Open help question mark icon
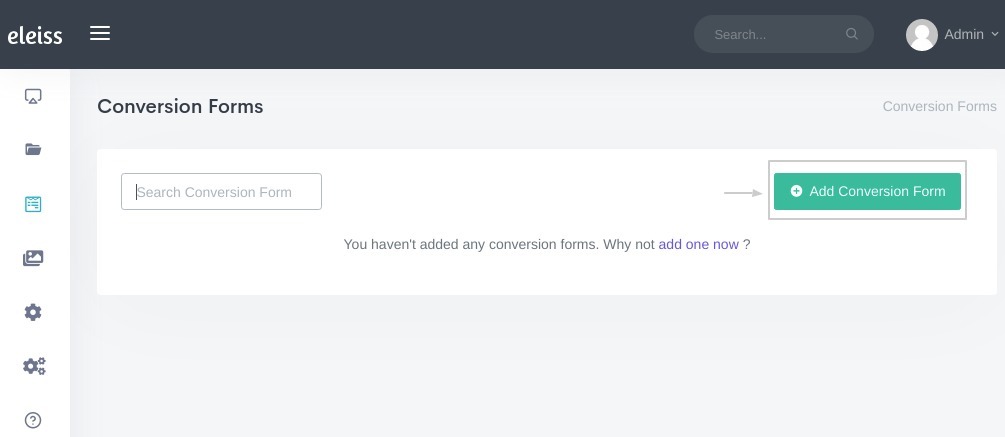 coord(33,420)
